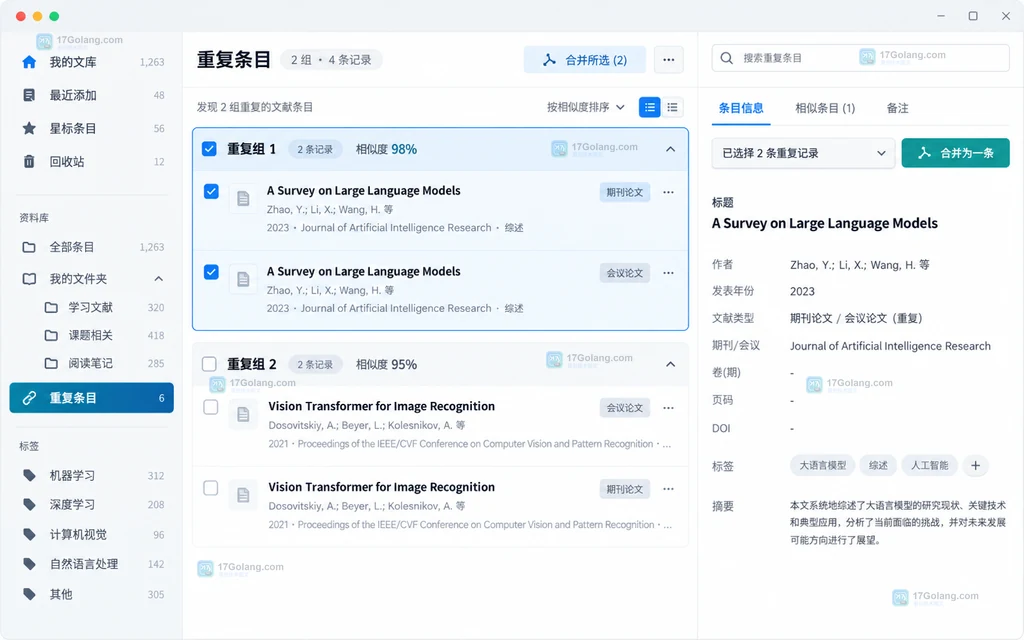Switch to the 条目信息 tab
1024x640 pixels.
(x=741, y=108)
